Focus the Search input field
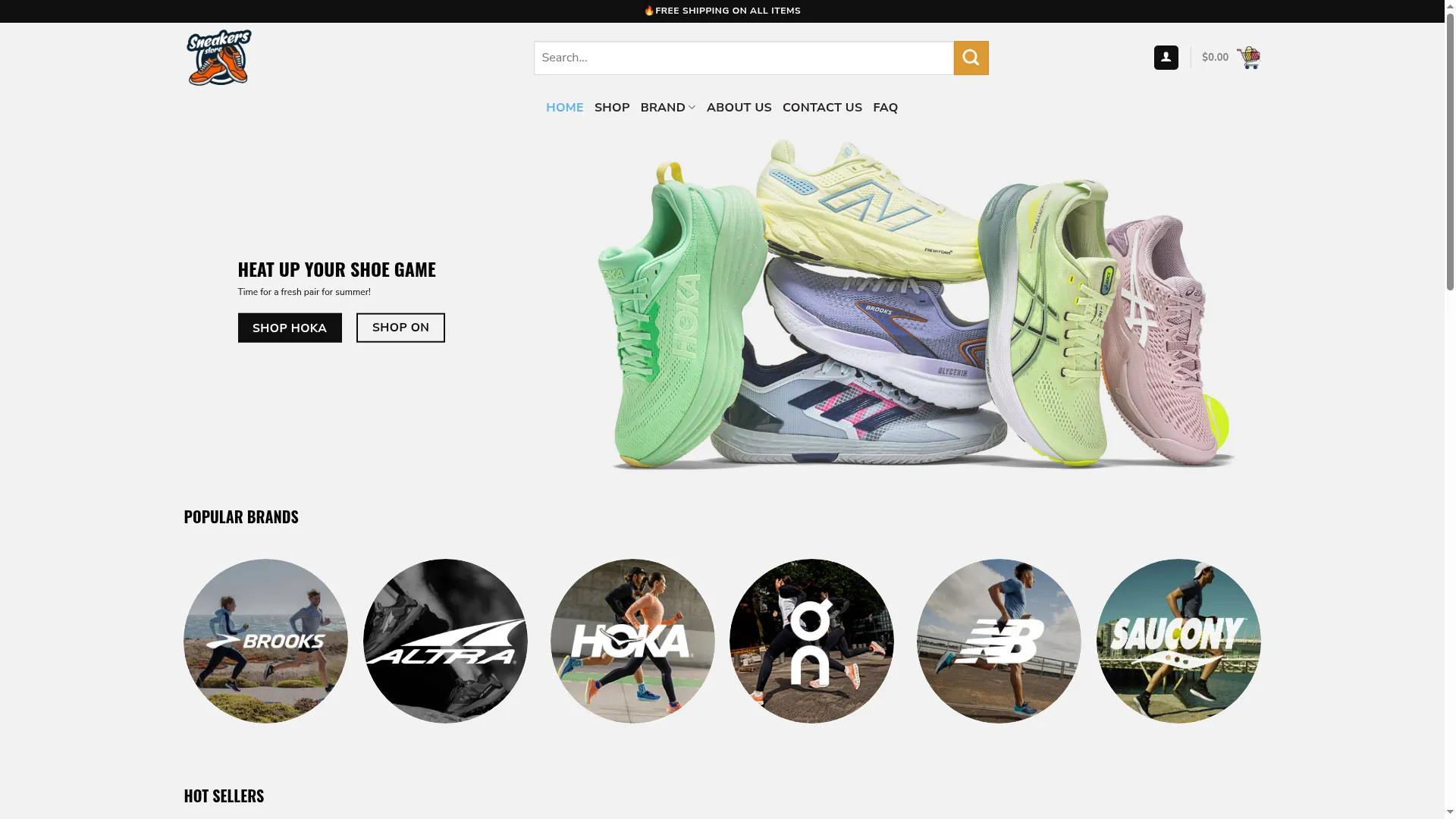Image resolution: width=1456 pixels, height=819 pixels. 743,58
